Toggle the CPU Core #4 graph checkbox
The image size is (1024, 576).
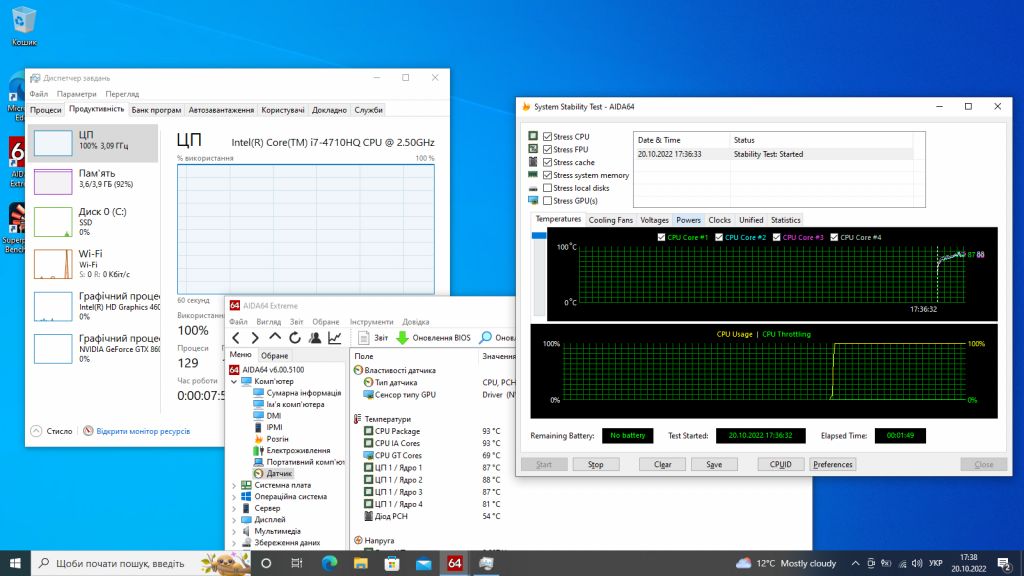tap(834, 237)
